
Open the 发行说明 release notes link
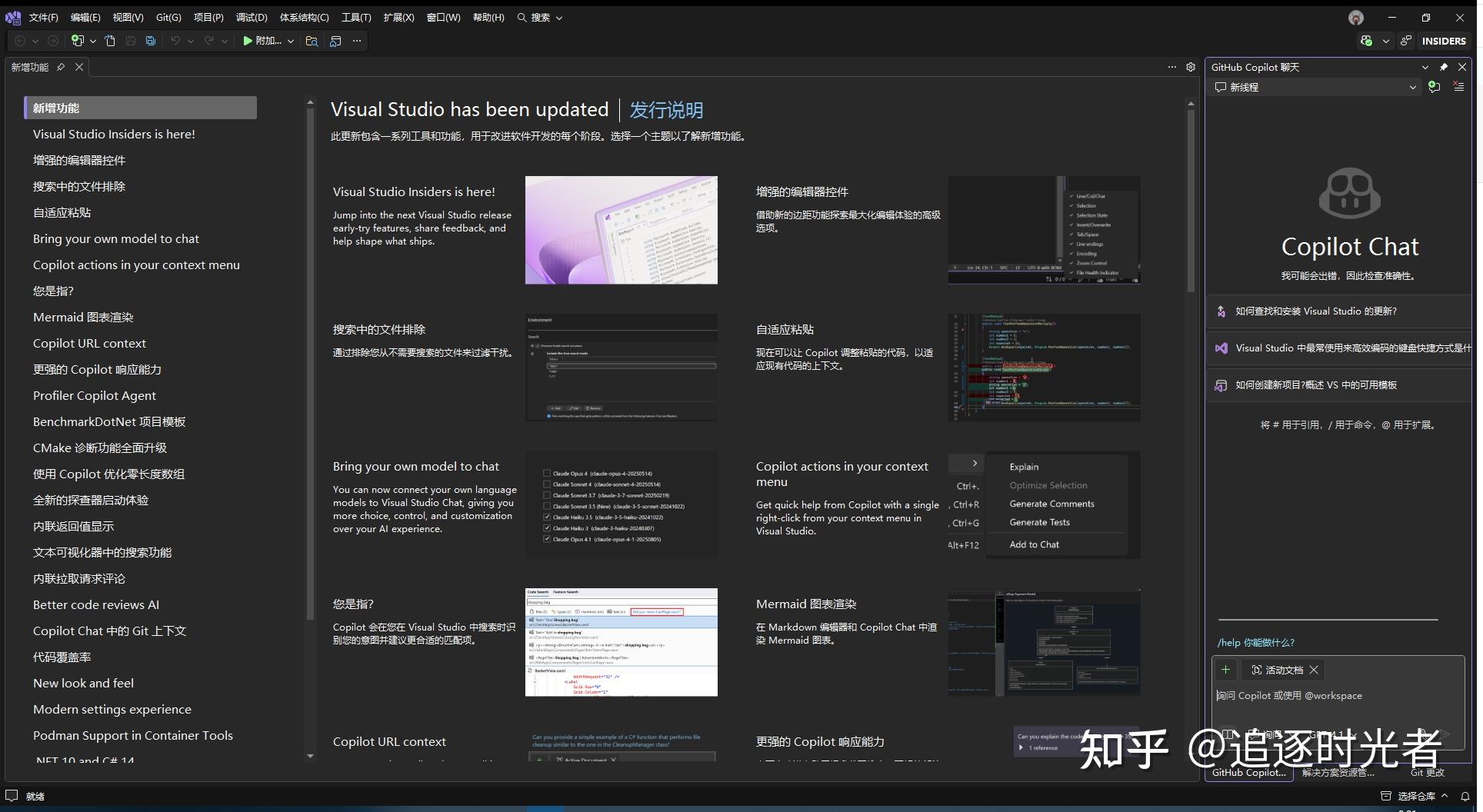(x=666, y=110)
